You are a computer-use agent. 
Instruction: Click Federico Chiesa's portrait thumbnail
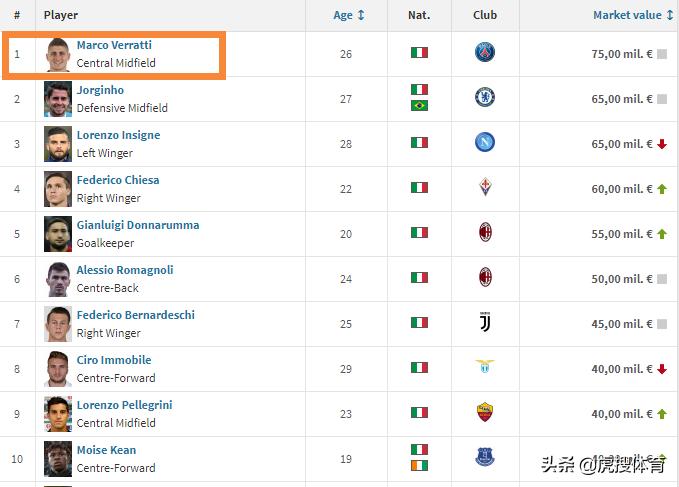point(58,188)
